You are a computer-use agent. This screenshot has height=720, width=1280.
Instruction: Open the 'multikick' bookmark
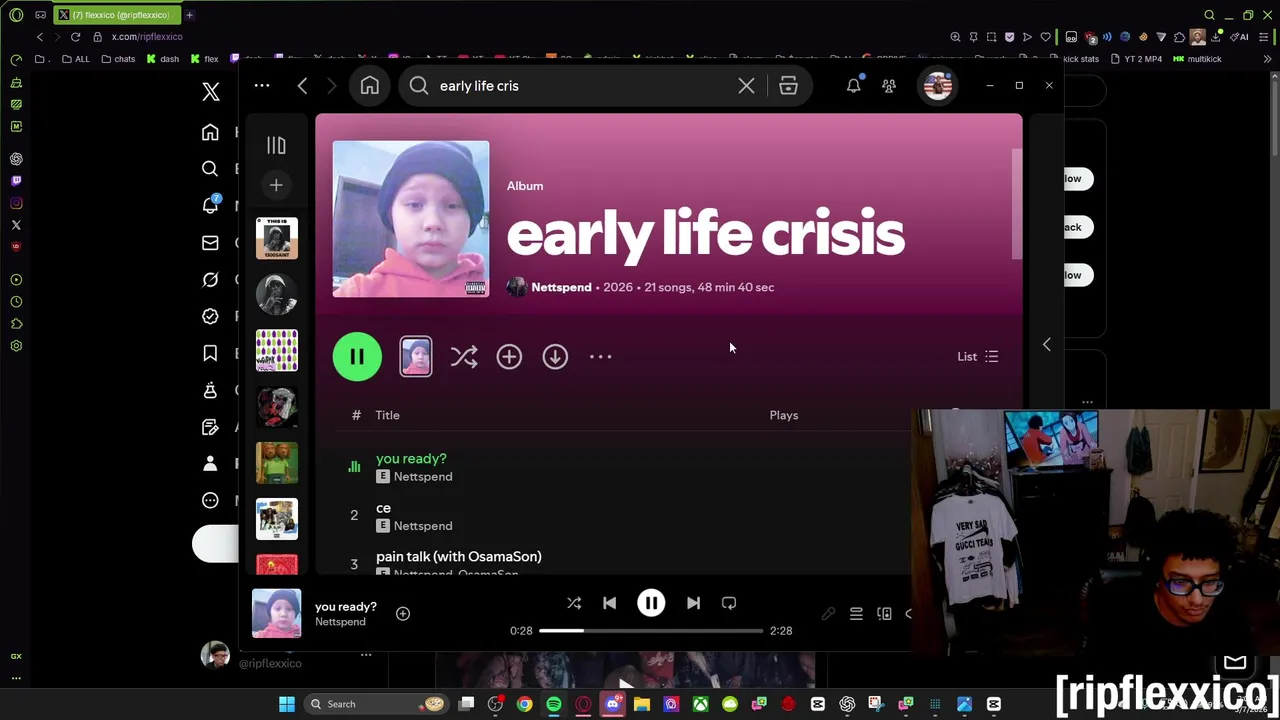(x=1198, y=59)
